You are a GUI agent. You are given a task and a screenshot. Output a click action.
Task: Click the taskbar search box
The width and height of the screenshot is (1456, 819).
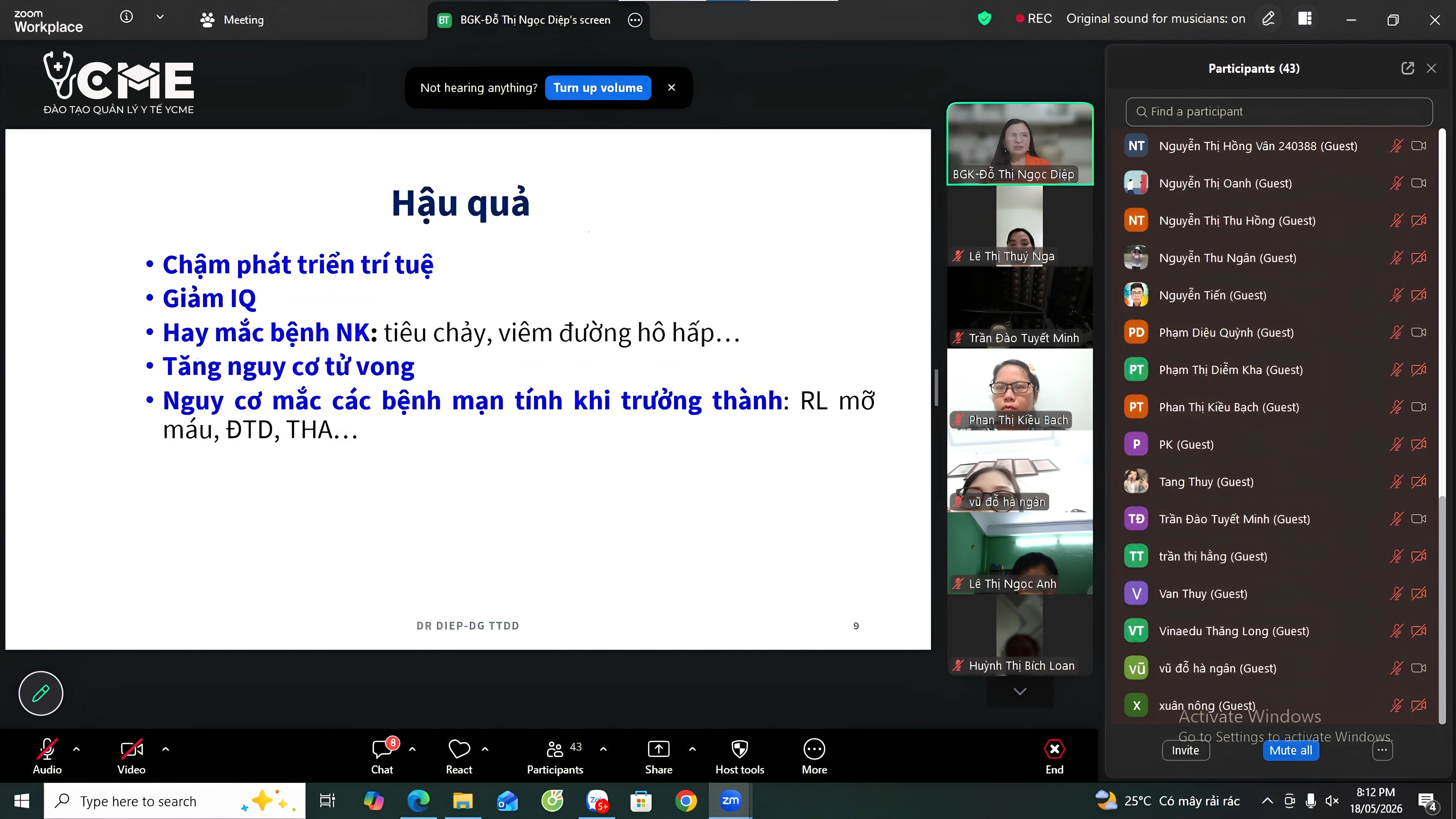click(175, 801)
